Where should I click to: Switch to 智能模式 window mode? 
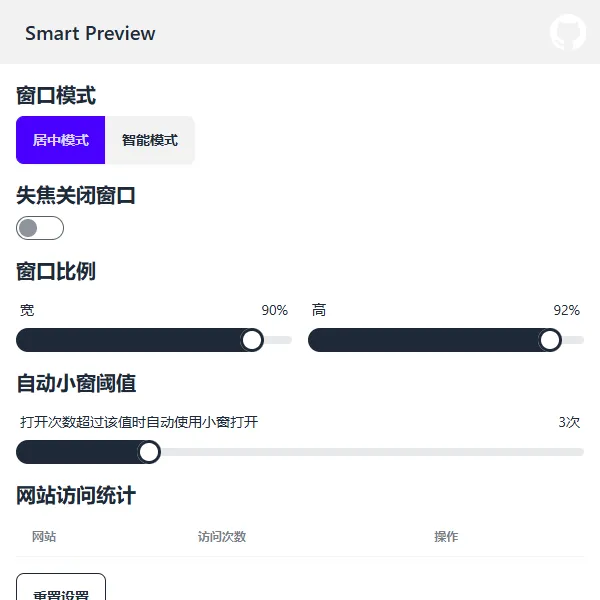(150, 140)
